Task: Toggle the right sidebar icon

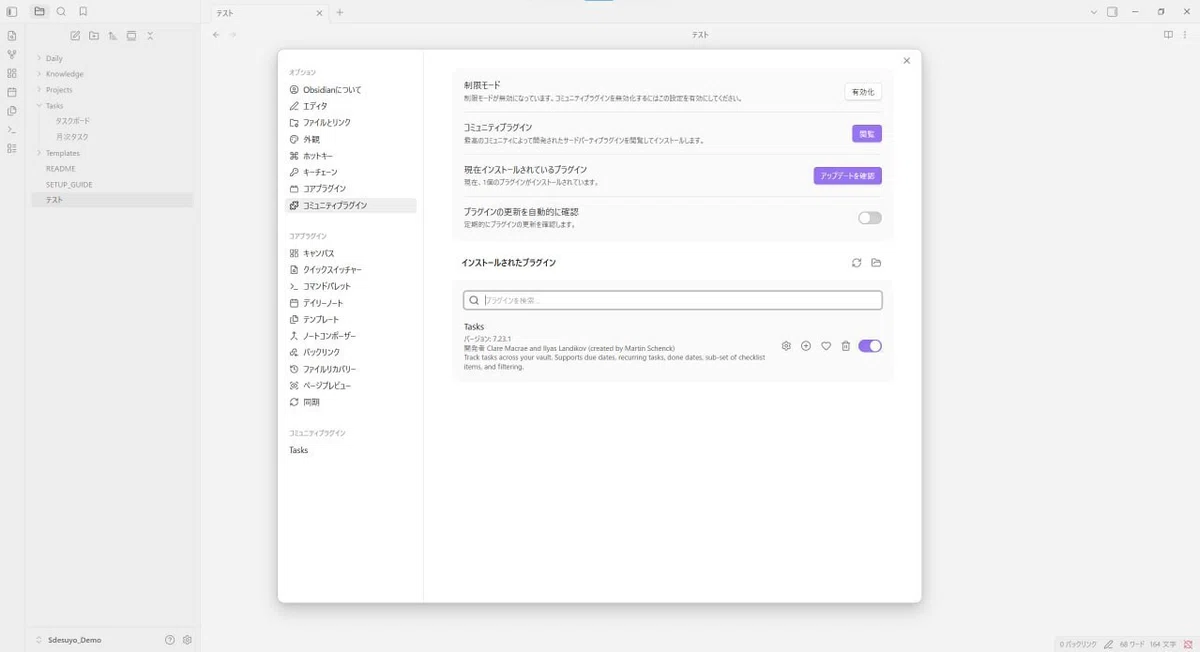Action: click(x=1112, y=12)
